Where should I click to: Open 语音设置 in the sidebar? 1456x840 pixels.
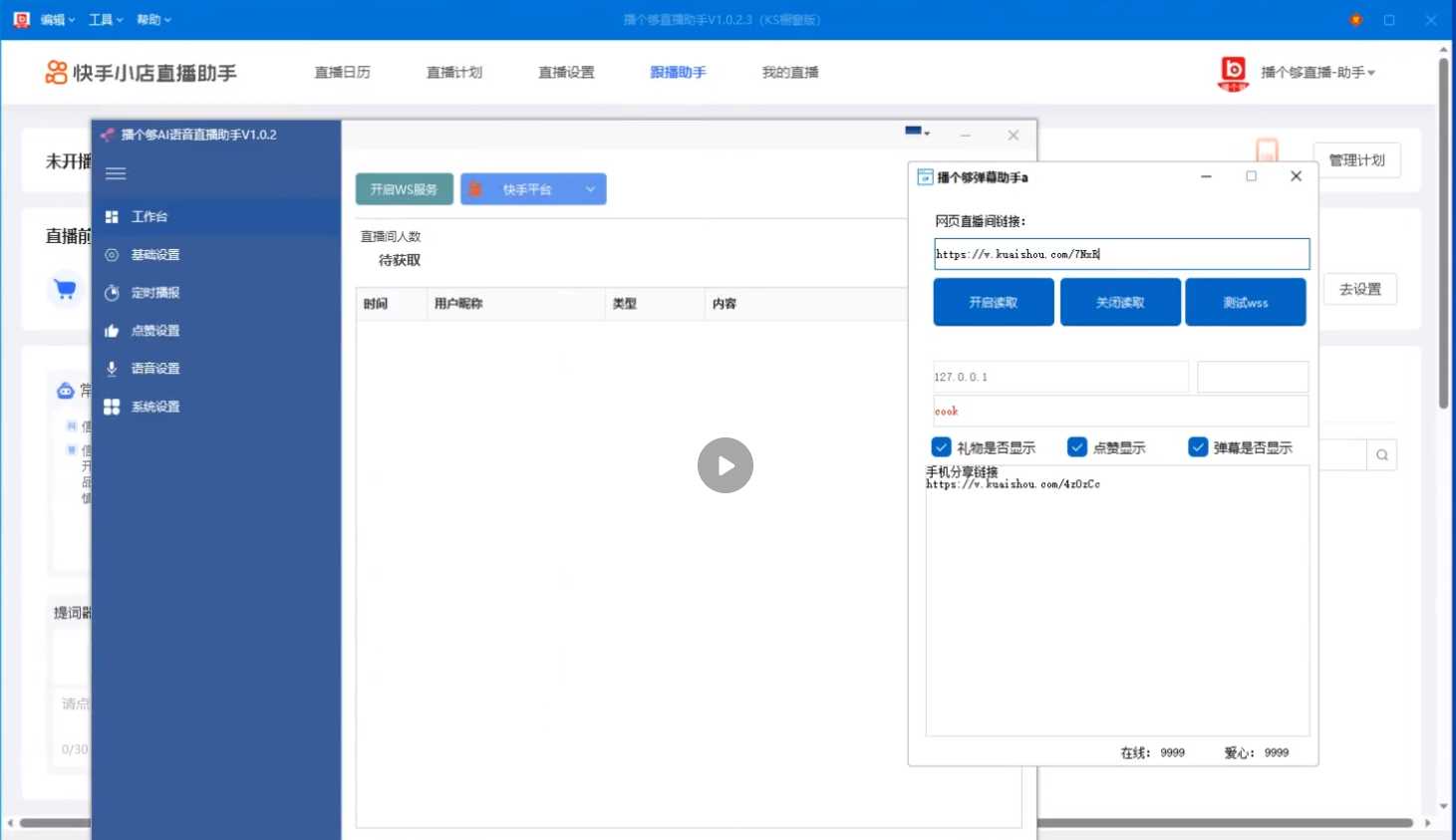pos(216,369)
